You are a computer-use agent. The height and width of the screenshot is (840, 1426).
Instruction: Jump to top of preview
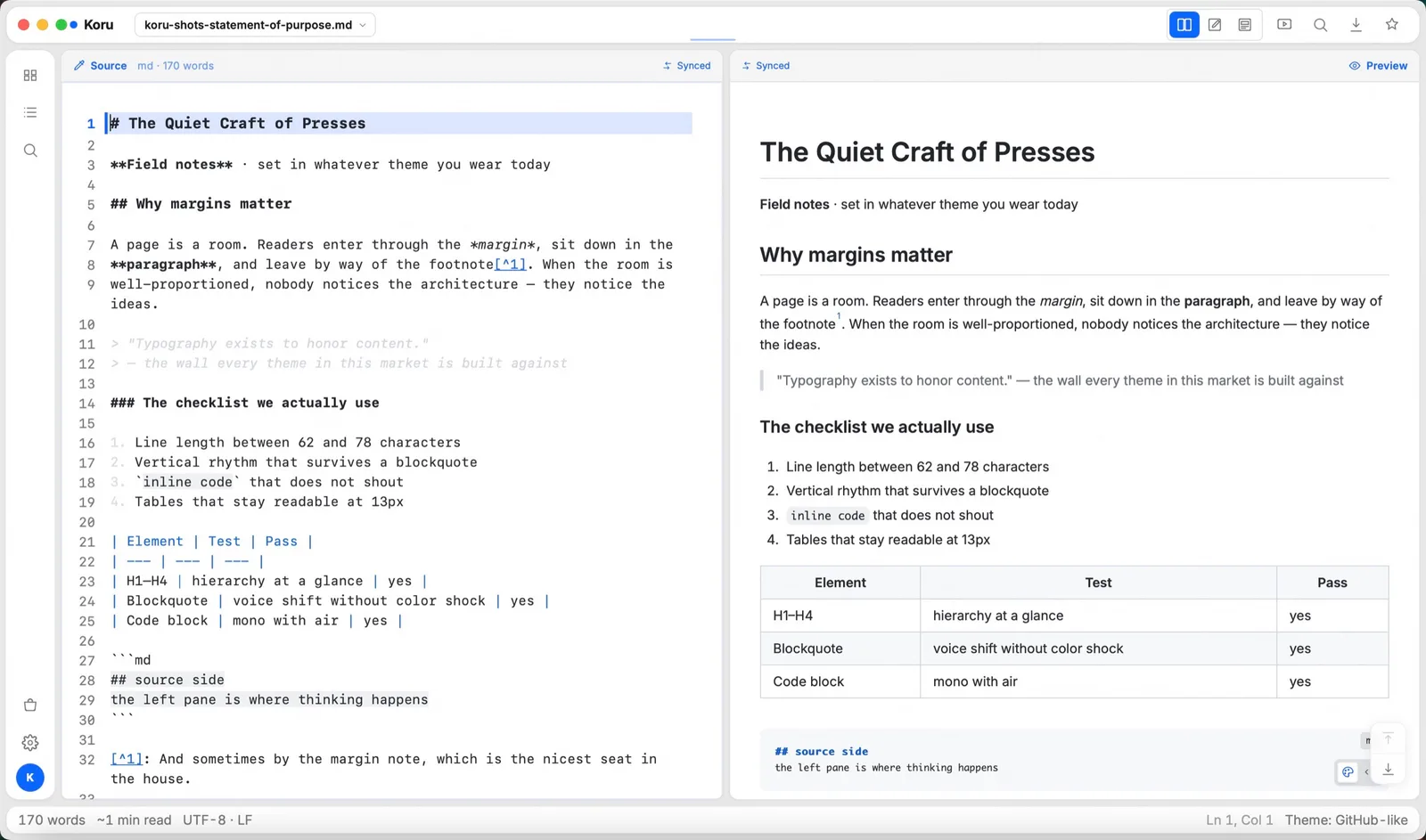click(x=1388, y=739)
